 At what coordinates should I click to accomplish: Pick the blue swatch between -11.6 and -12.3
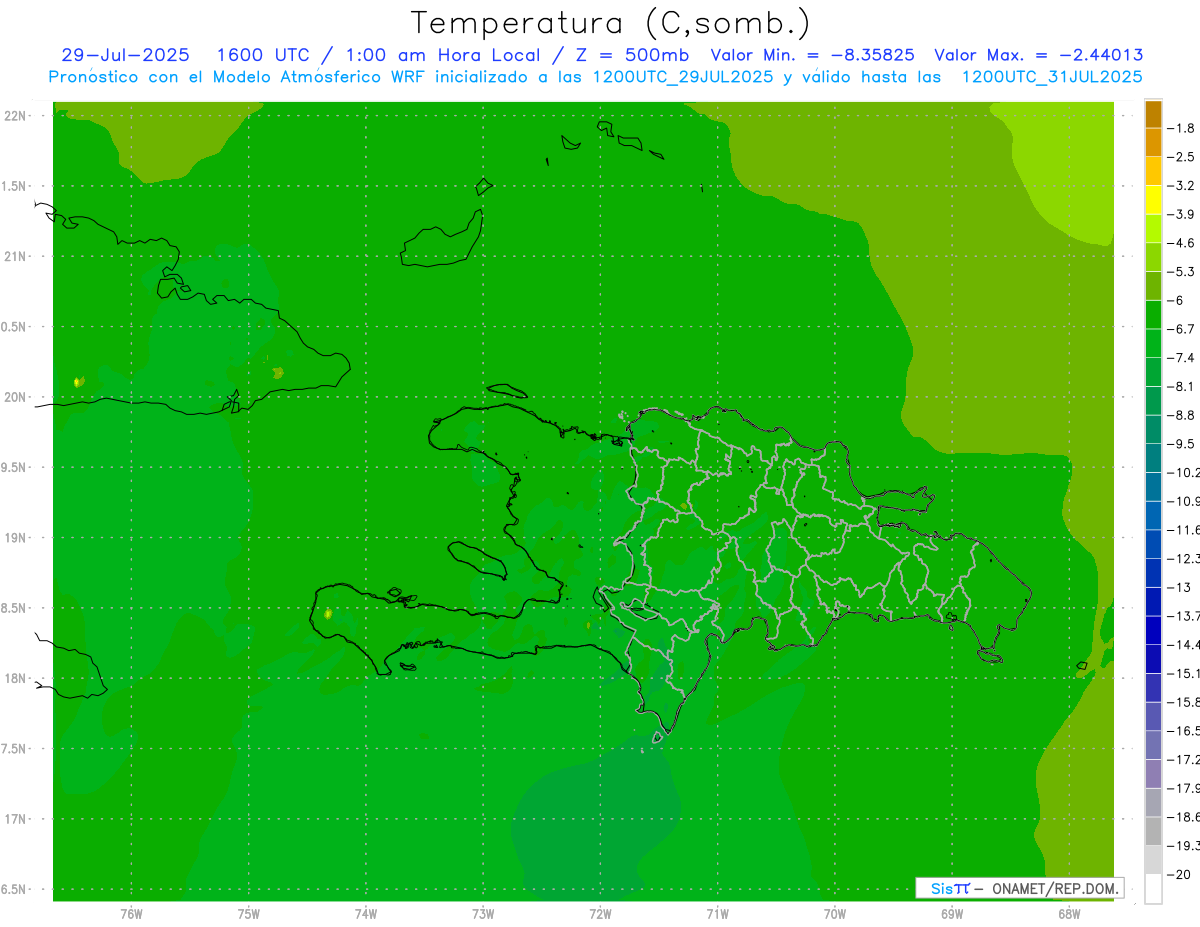coord(1153,543)
